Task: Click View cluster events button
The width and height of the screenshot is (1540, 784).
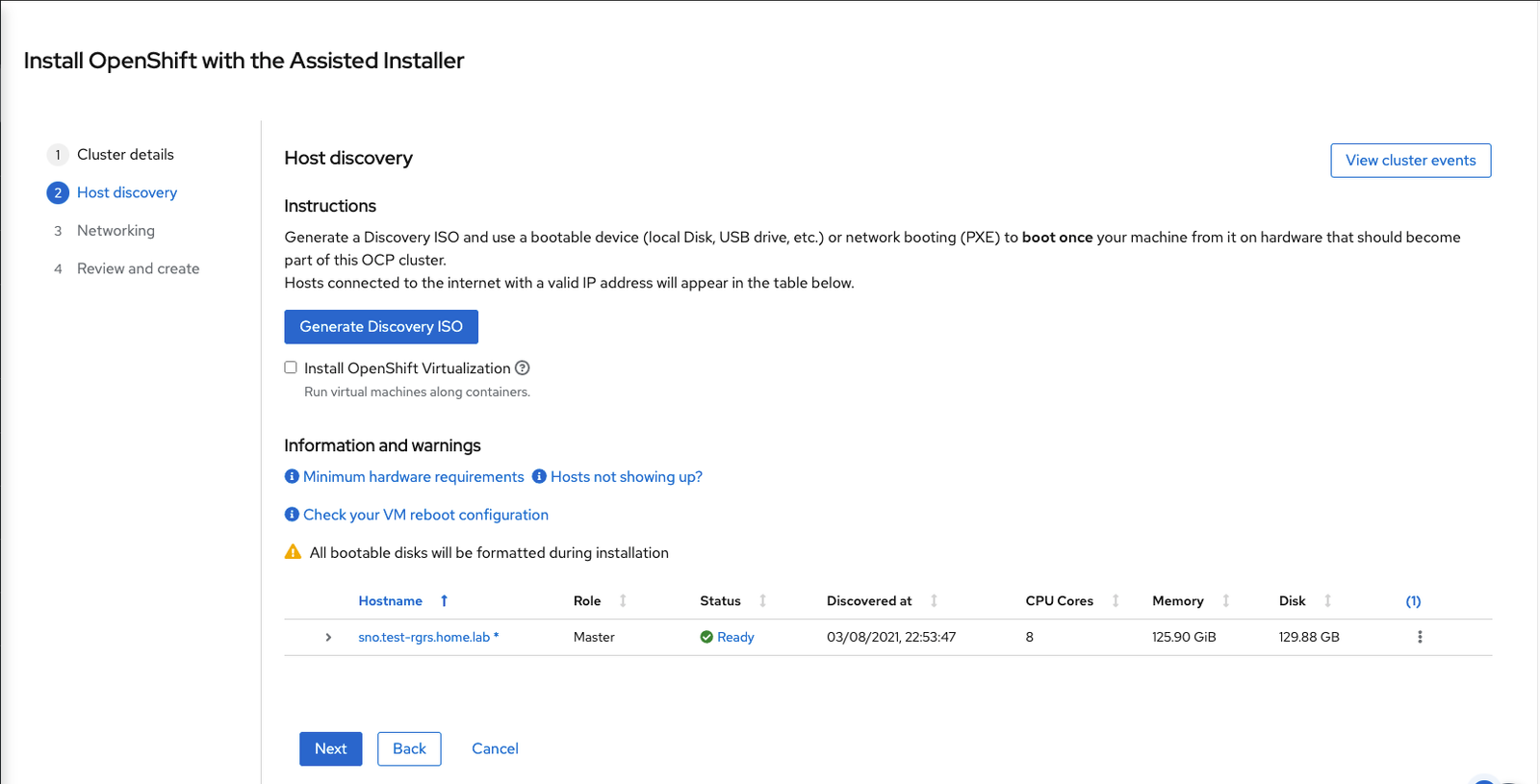Action: pos(1410,161)
